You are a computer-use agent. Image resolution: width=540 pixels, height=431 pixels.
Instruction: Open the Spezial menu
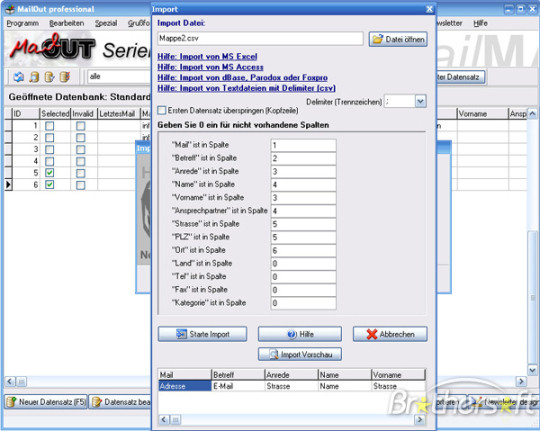tap(106, 23)
